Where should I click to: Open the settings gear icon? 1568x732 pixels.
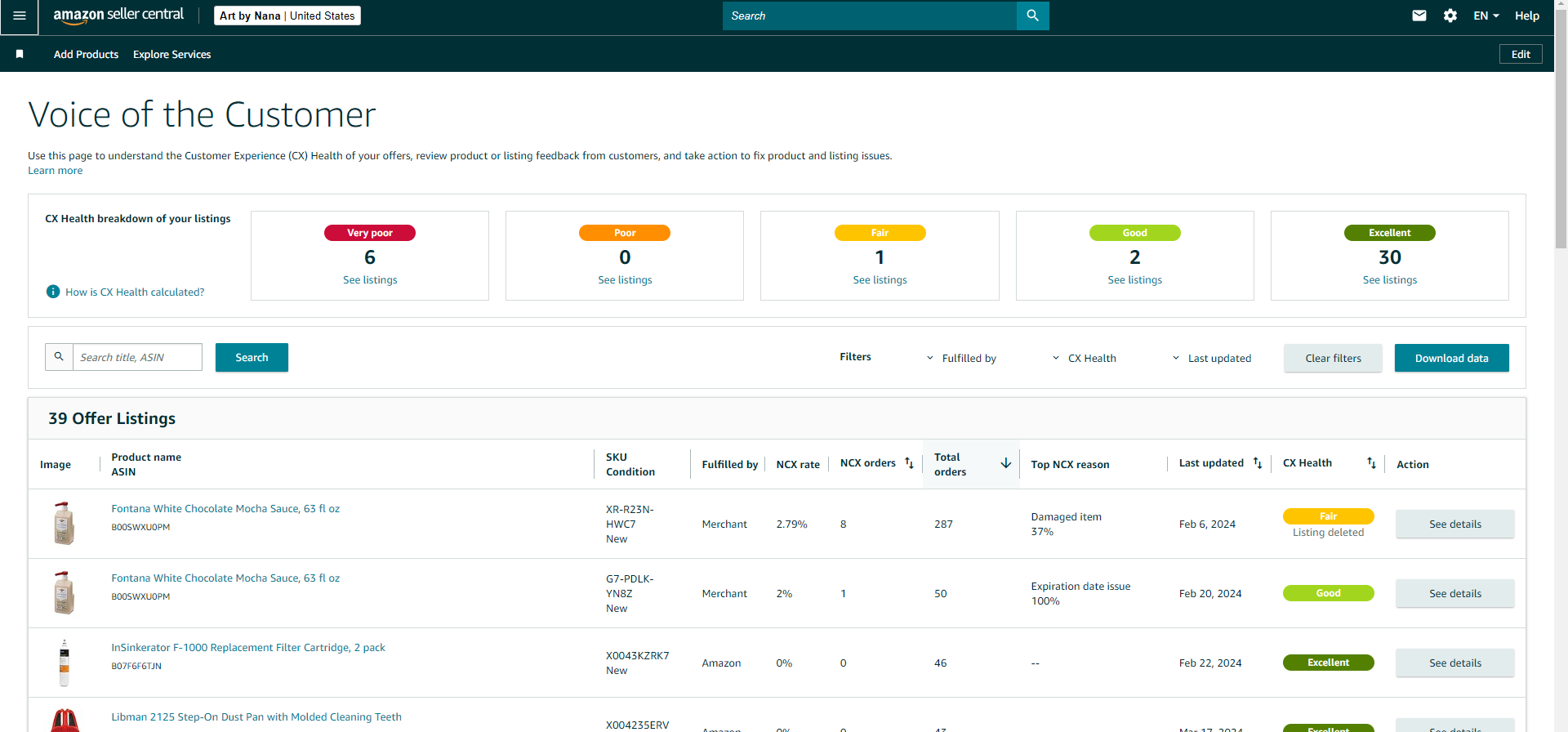[1450, 16]
